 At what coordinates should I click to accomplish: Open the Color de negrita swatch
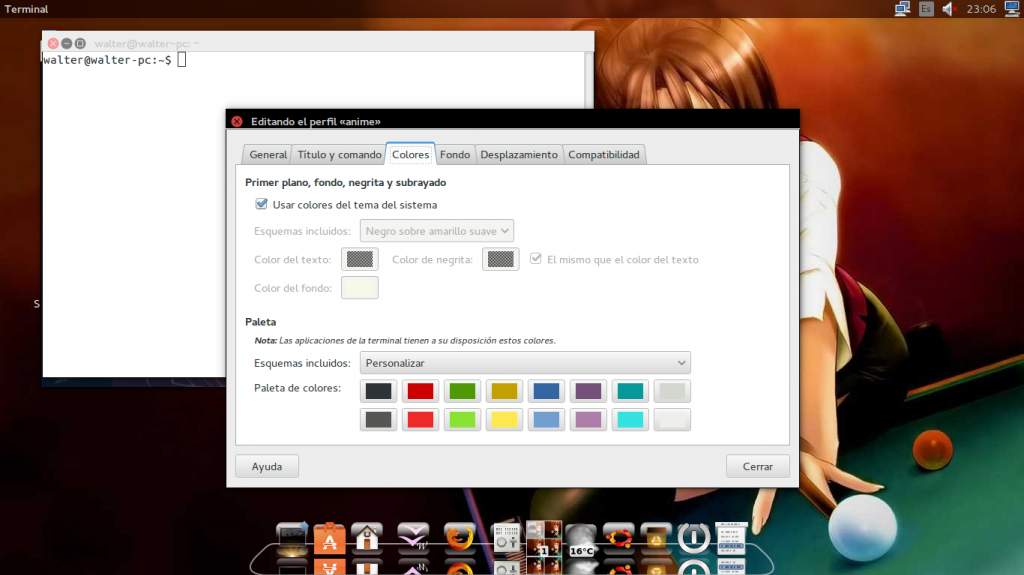coord(500,259)
